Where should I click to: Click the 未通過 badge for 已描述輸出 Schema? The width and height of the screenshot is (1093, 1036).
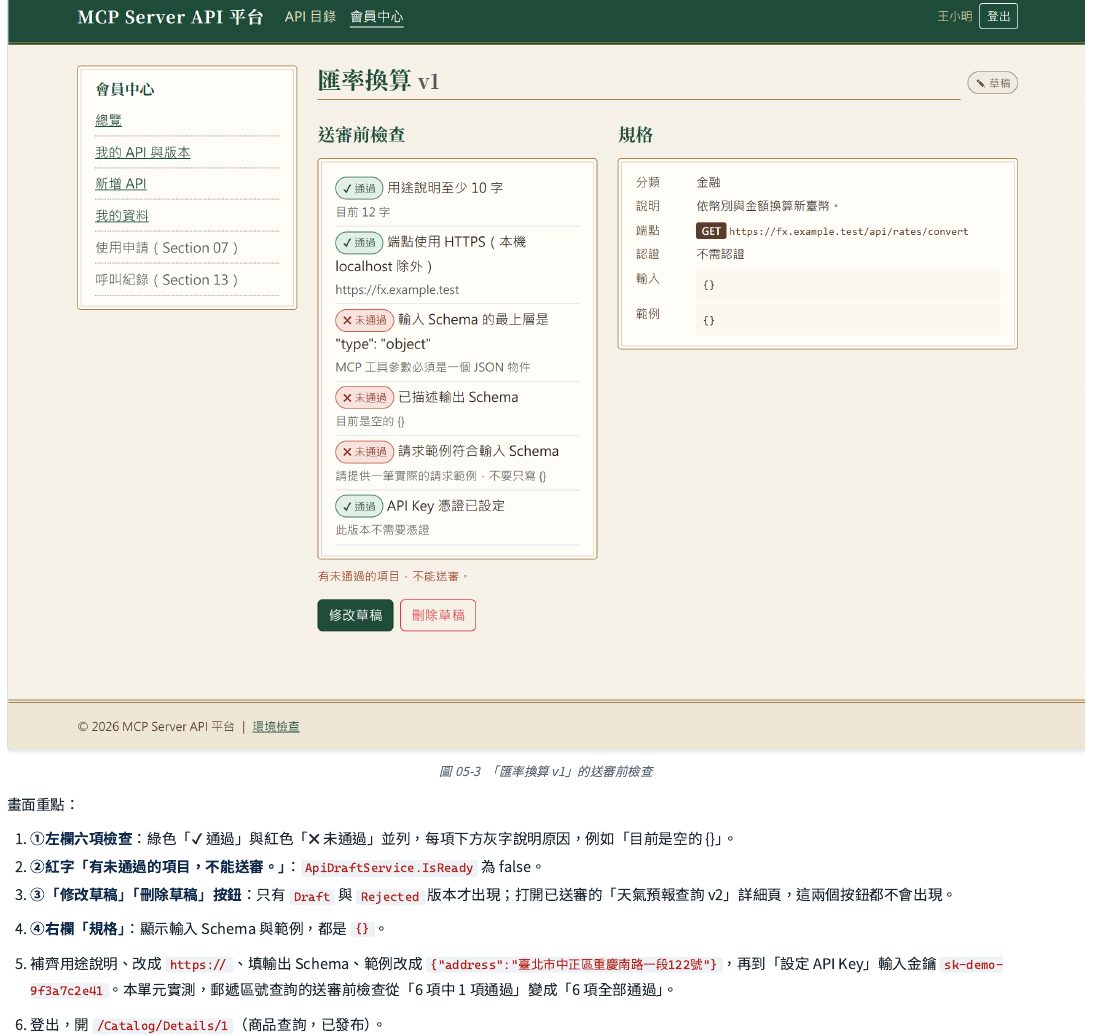pyautogui.click(x=365, y=397)
